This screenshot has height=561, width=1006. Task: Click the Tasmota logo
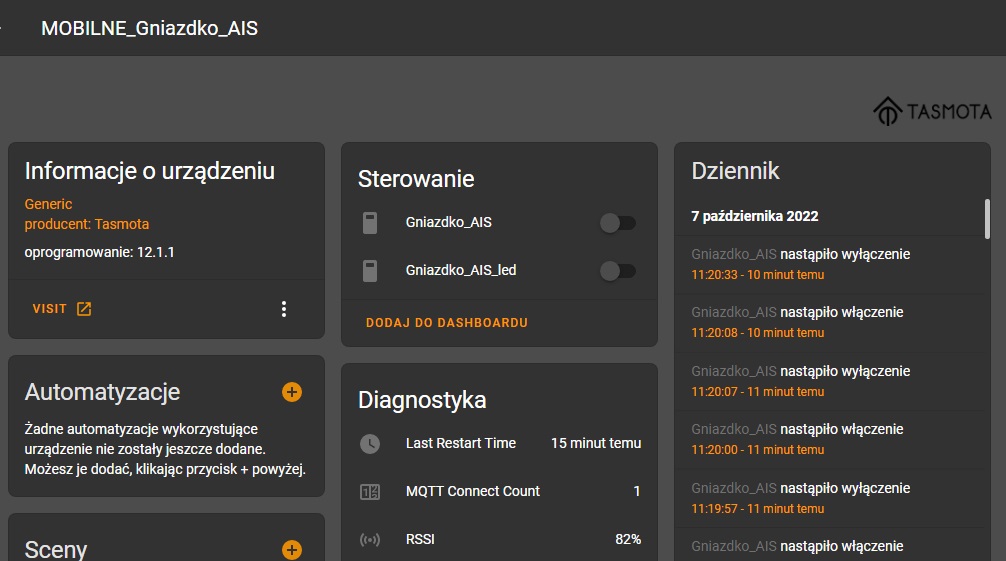(x=932, y=112)
